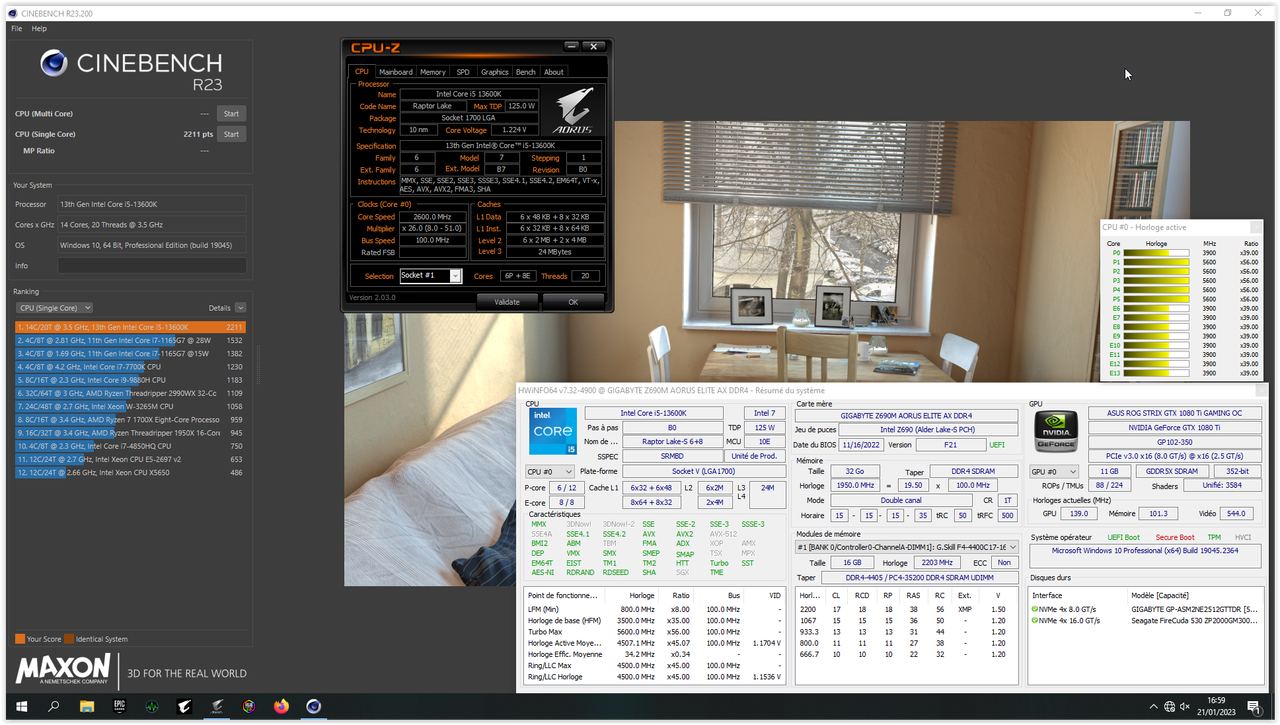The image size is (1280, 725).
Task: Select ranking row Xeon W-3265M
Action: tap(130, 406)
